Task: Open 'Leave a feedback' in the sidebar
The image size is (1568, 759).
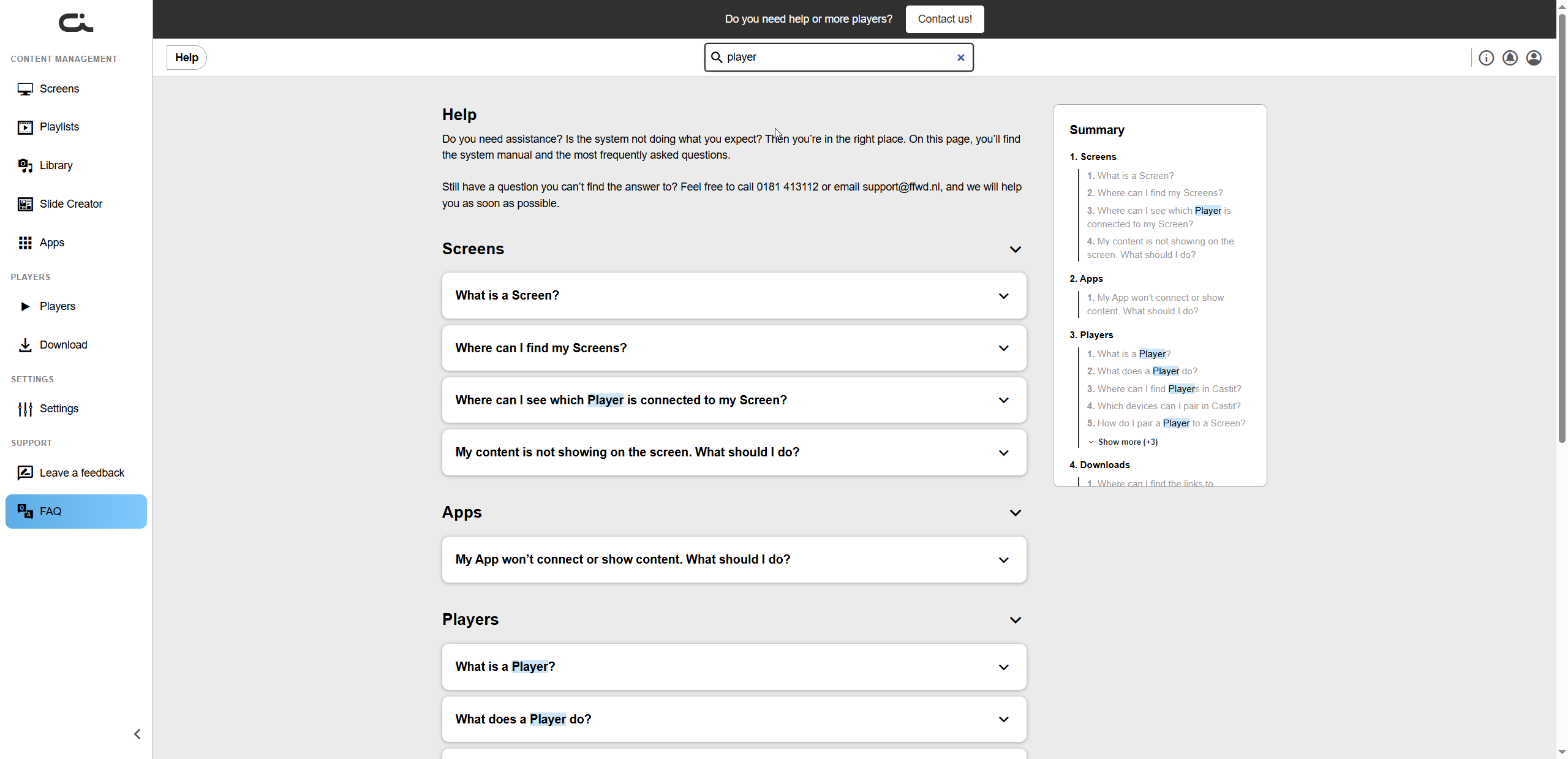Action: tap(82, 472)
